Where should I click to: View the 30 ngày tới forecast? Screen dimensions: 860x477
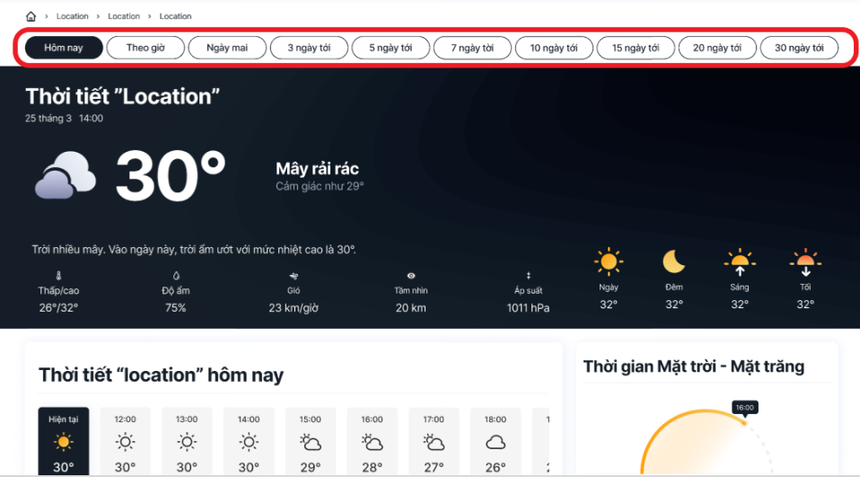[799, 48]
